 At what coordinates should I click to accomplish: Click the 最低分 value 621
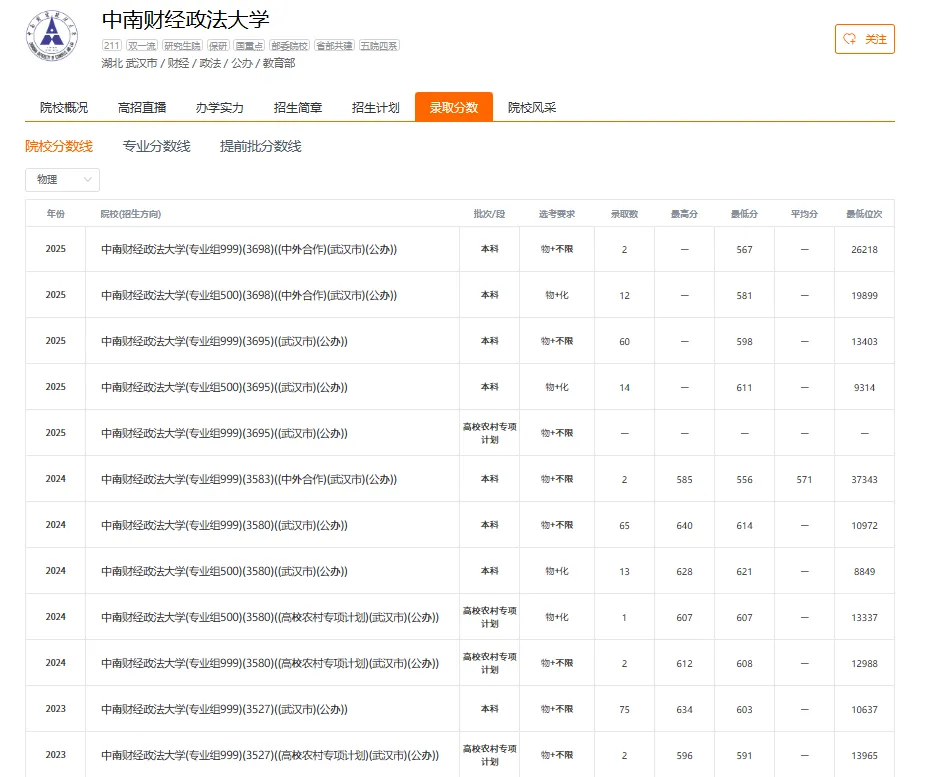tap(744, 572)
